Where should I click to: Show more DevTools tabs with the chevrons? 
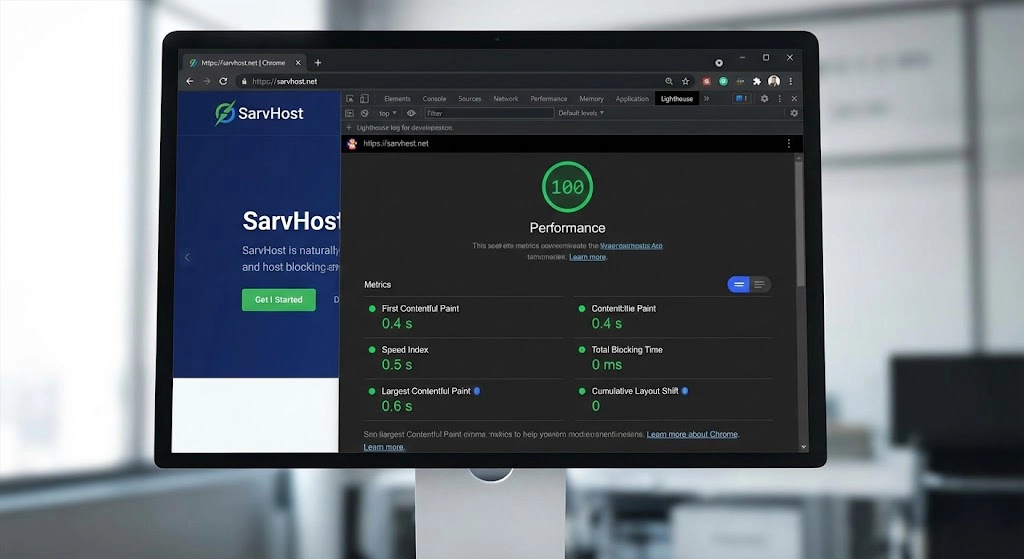coord(706,99)
